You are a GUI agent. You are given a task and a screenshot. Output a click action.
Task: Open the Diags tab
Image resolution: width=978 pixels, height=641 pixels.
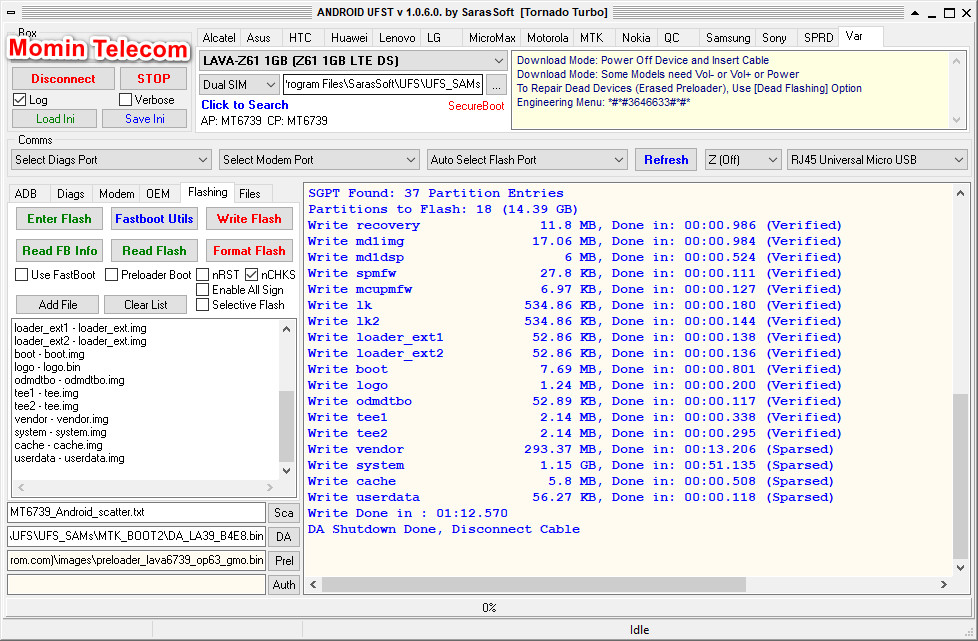click(x=70, y=194)
